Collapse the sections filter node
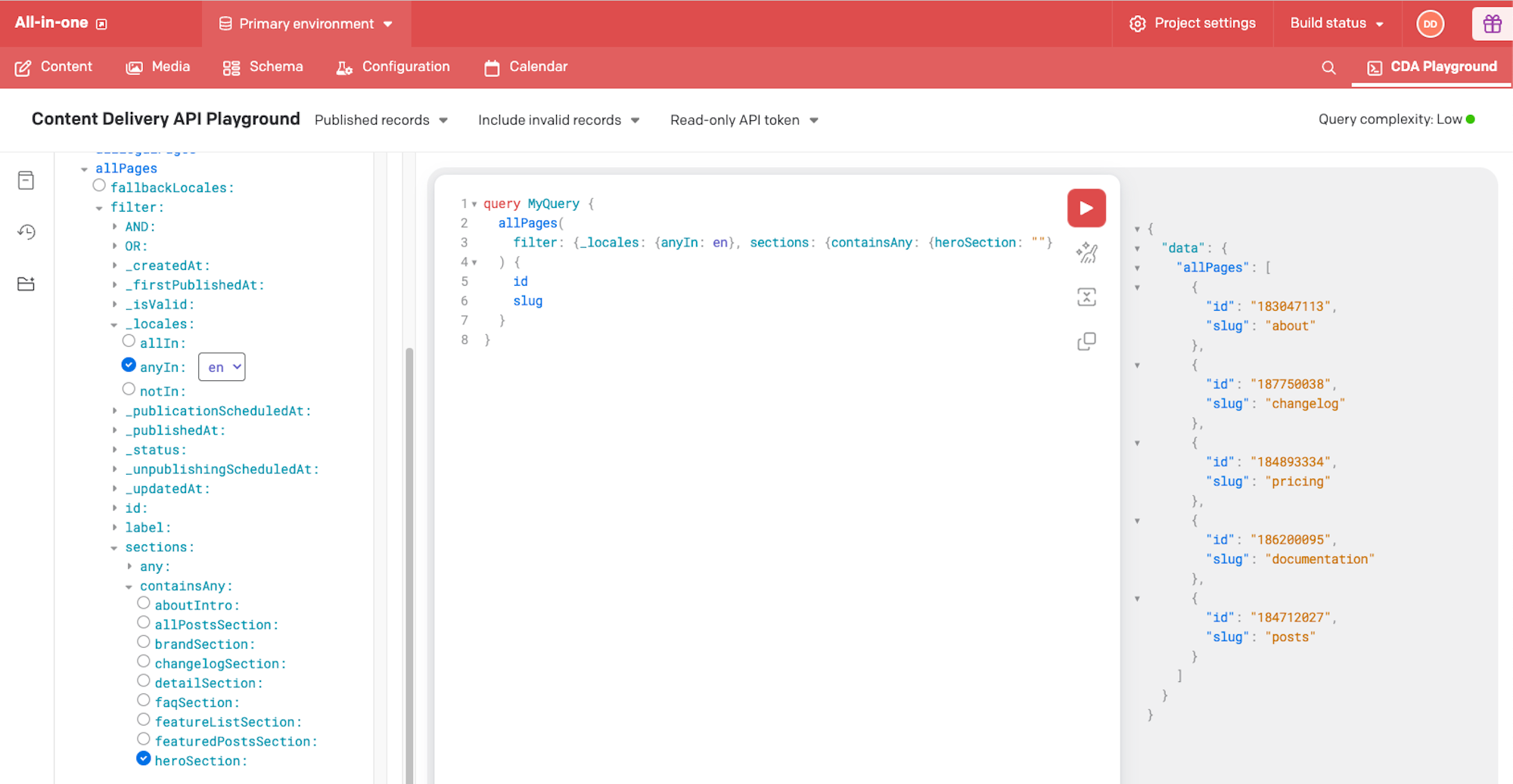 (x=114, y=548)
